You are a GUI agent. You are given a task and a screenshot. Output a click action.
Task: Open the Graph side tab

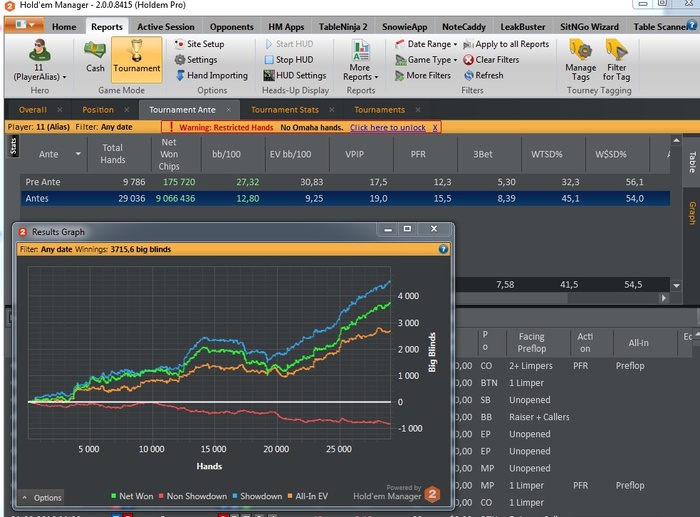click(692, 213)
